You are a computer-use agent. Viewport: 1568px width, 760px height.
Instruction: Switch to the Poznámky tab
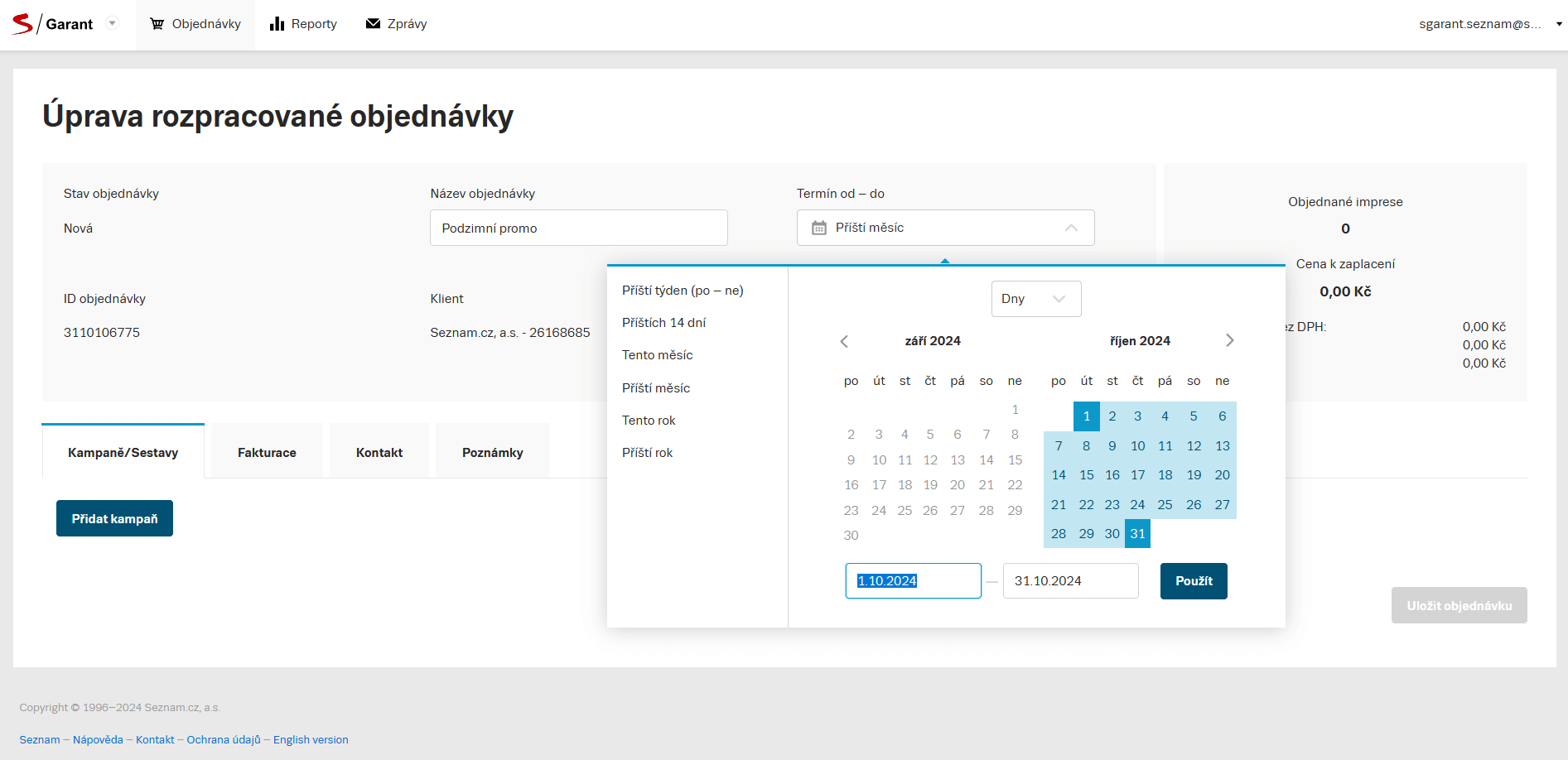[492, 453]
